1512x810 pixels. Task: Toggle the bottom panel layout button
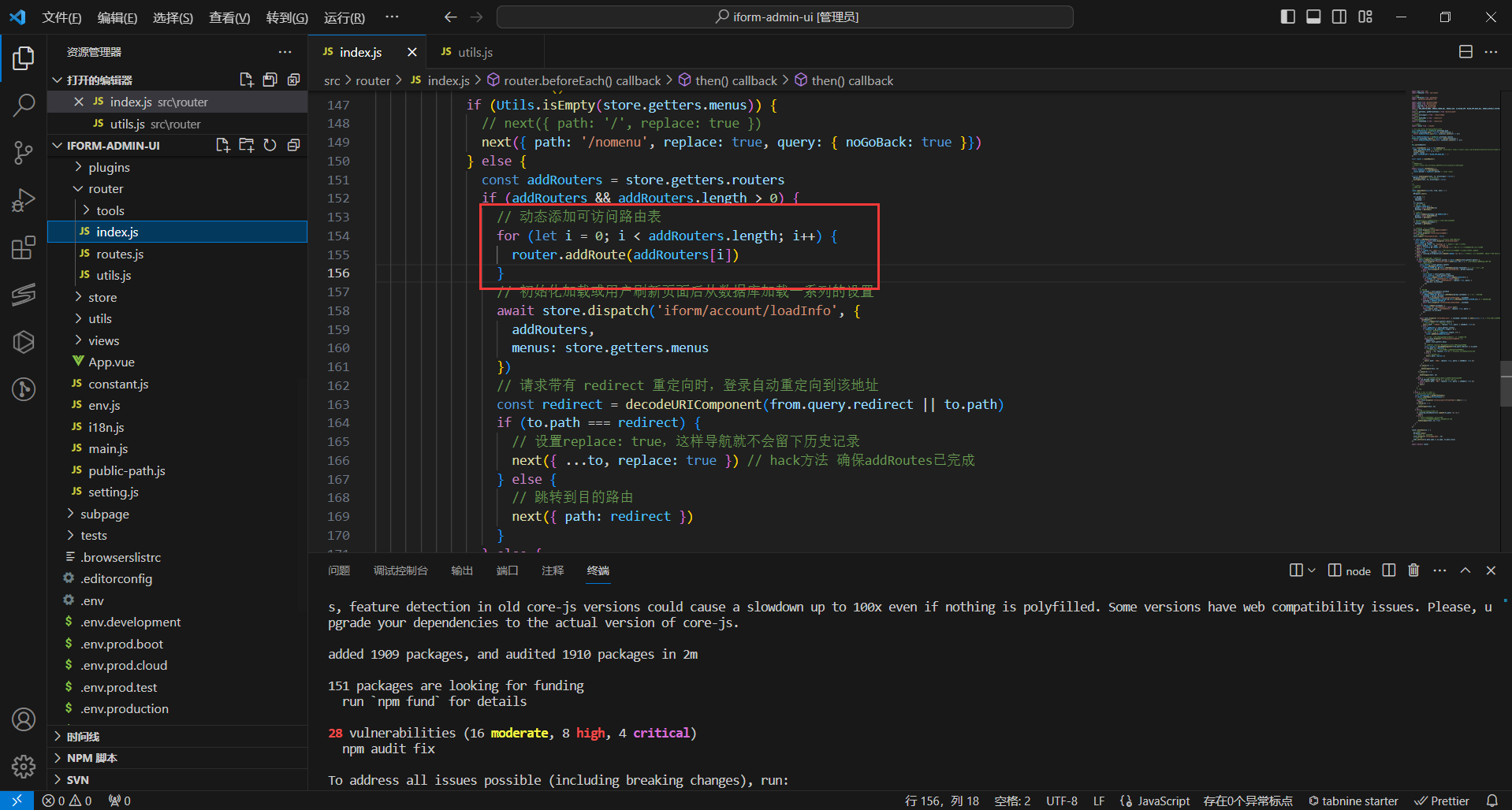tap(1313, 17)
